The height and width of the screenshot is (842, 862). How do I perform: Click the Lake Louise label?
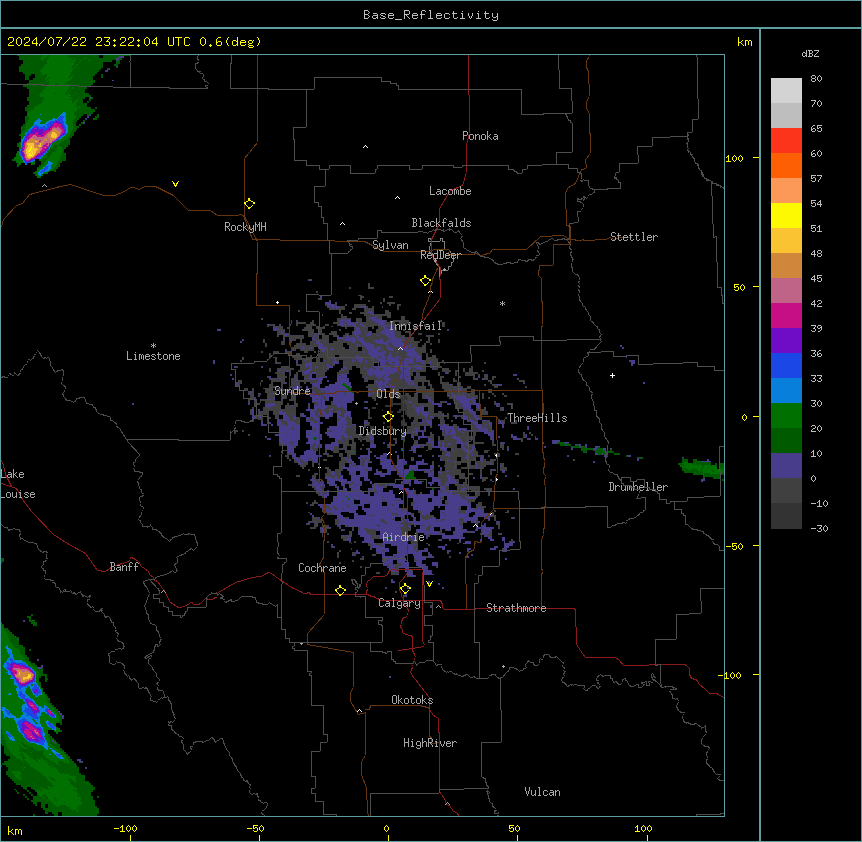(18, 484)
